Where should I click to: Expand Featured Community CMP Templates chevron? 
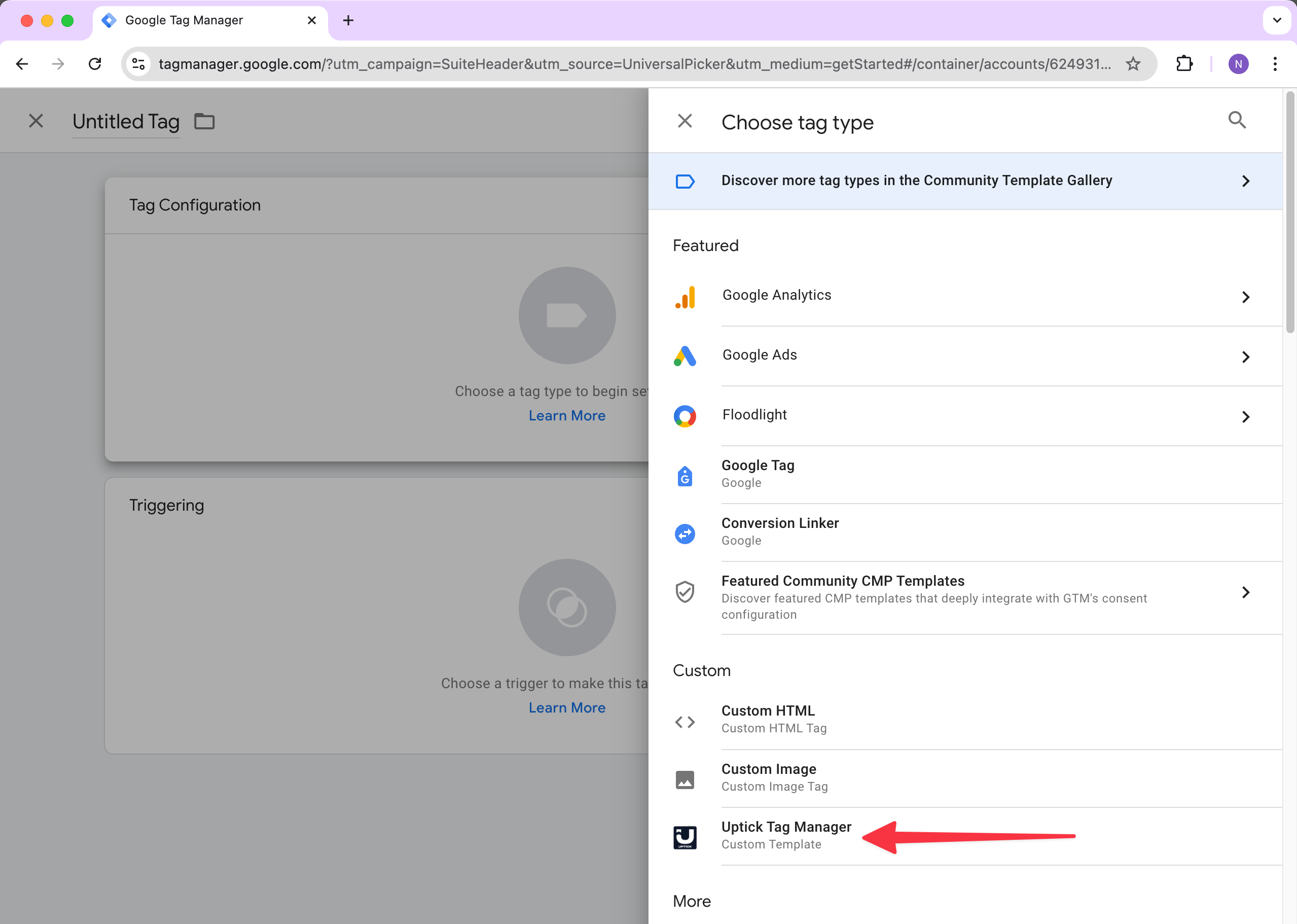[1245, 592]
